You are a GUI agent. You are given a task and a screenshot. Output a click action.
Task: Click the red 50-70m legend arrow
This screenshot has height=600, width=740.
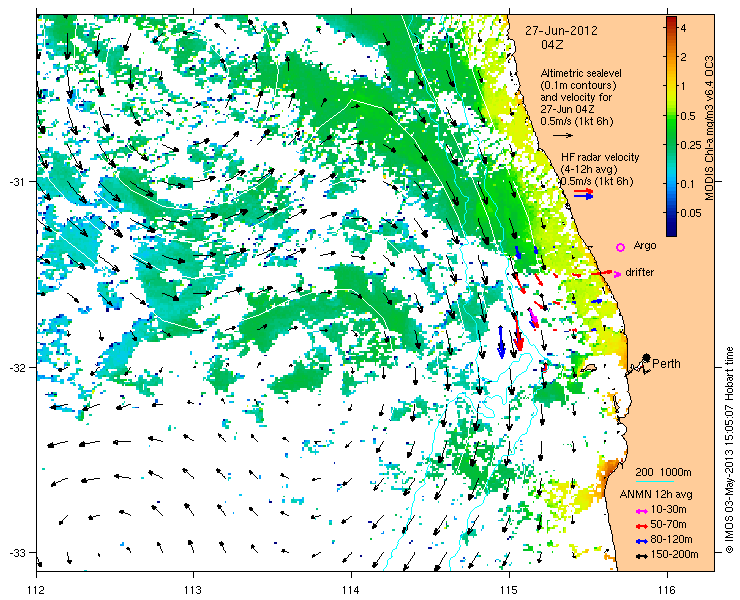(640, 525)
